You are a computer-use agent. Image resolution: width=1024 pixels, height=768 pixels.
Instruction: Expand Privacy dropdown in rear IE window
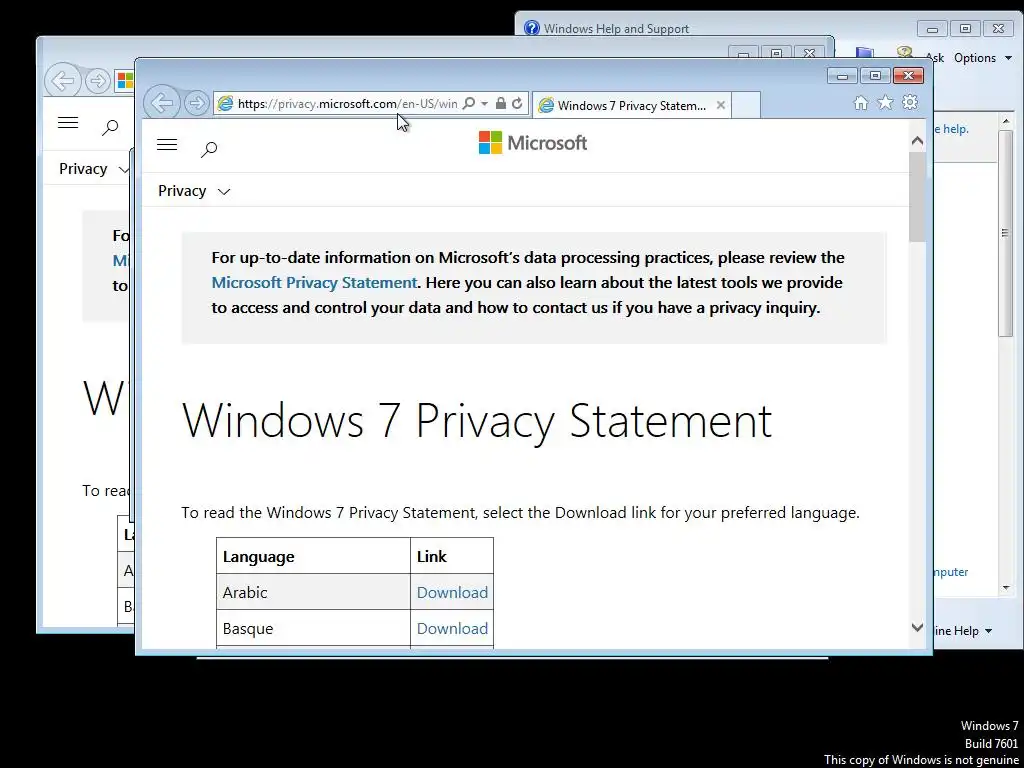tap(94, 168)
